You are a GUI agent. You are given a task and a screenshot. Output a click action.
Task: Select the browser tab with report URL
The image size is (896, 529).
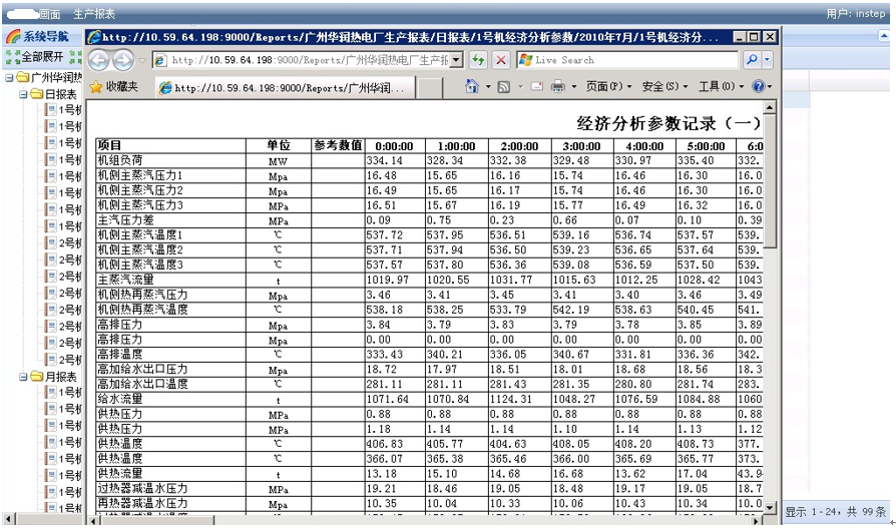pos(284,87)
